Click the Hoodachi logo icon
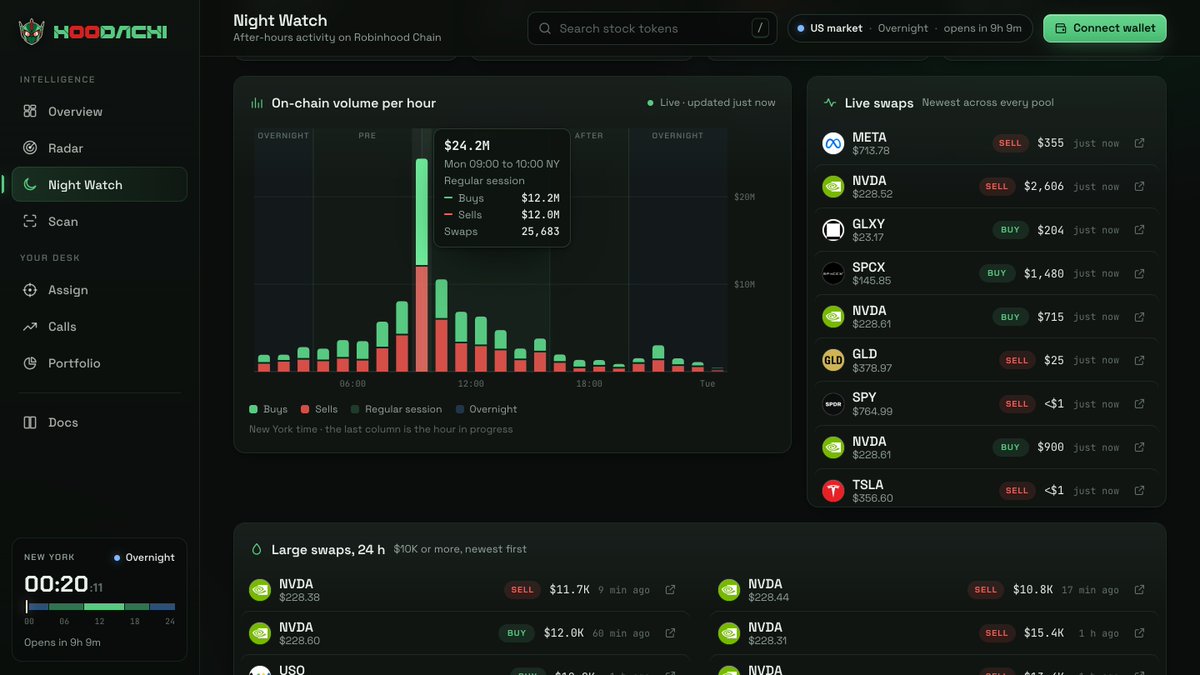Image resolution: width=1200 pixels, height=675 pixels. (x=31, y=32)
